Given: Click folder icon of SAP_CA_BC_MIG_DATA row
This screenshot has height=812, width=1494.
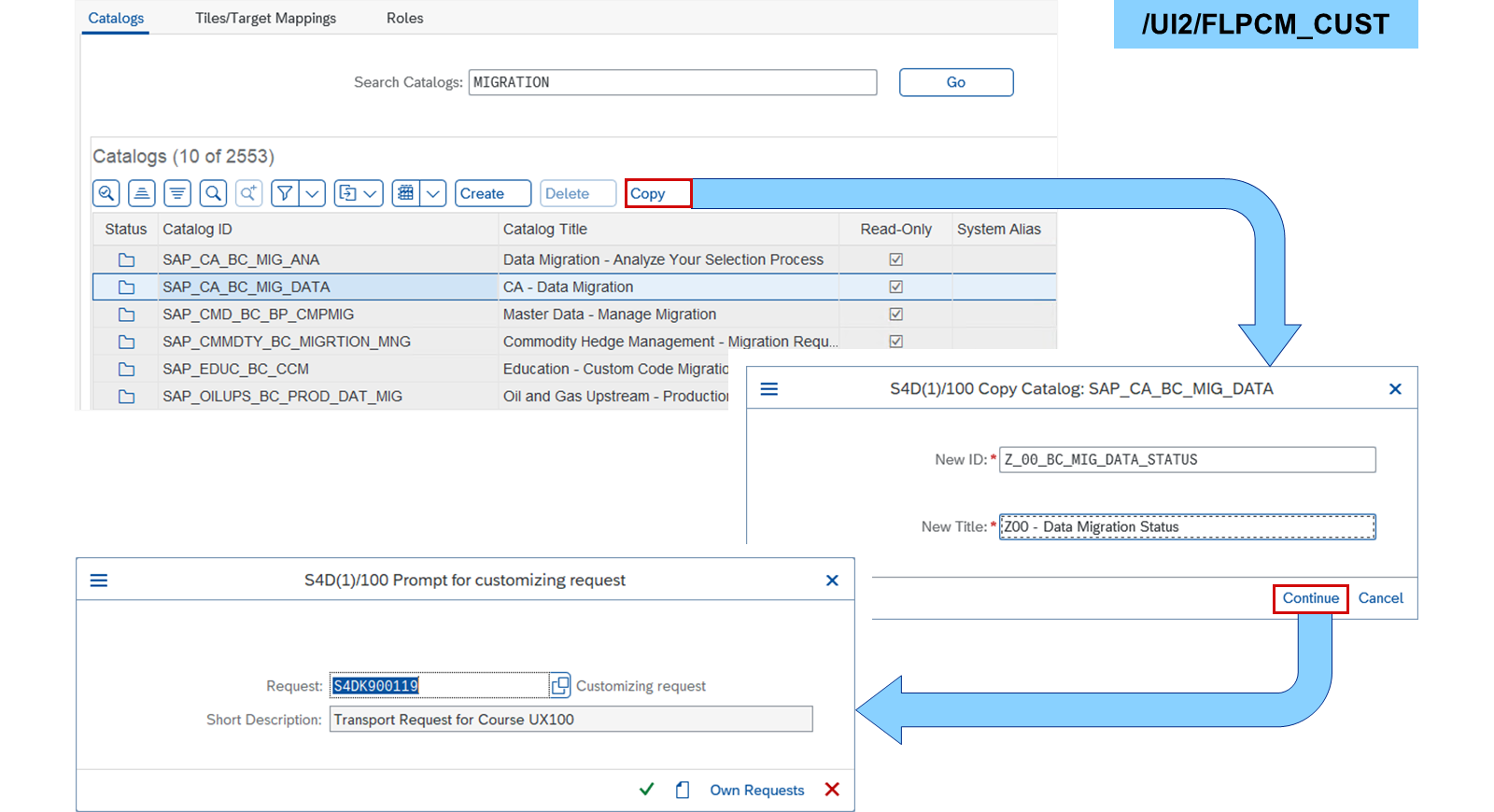Looking at the screenshot, I should [x=126, y=287].
